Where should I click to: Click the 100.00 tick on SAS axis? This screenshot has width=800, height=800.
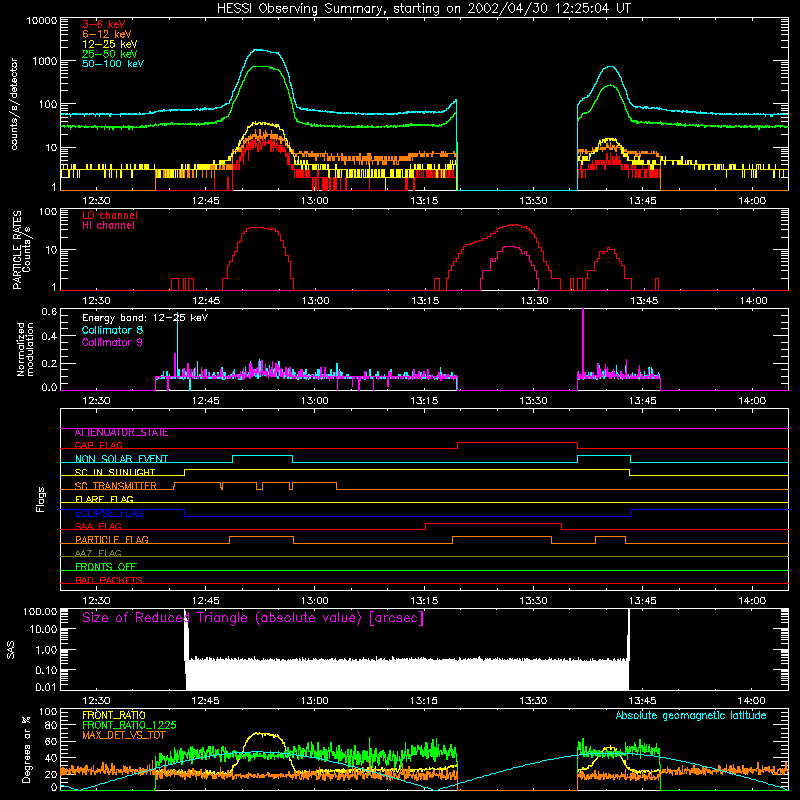pos(40,611)
